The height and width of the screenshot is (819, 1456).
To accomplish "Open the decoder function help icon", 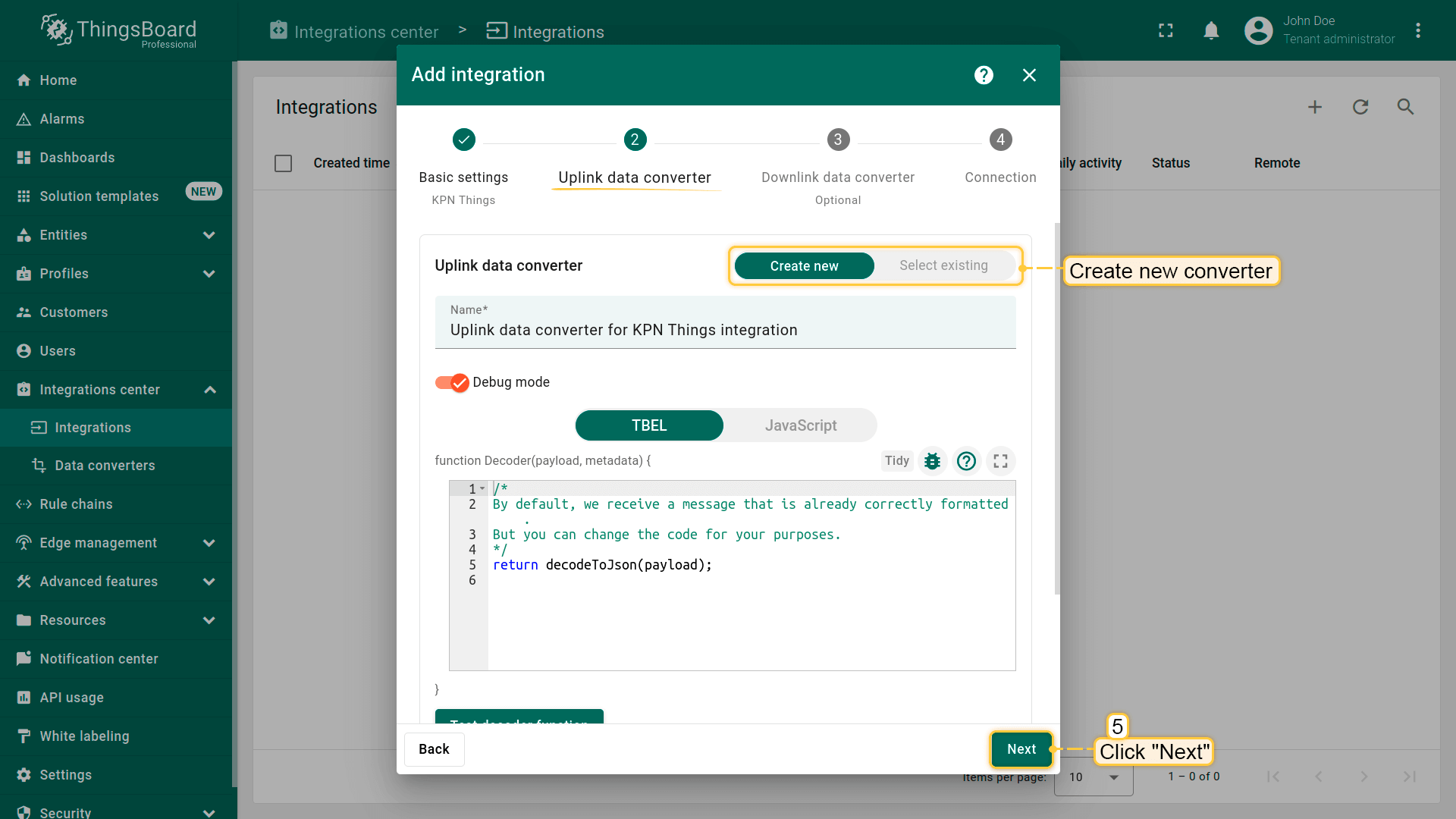I will 966,461.
